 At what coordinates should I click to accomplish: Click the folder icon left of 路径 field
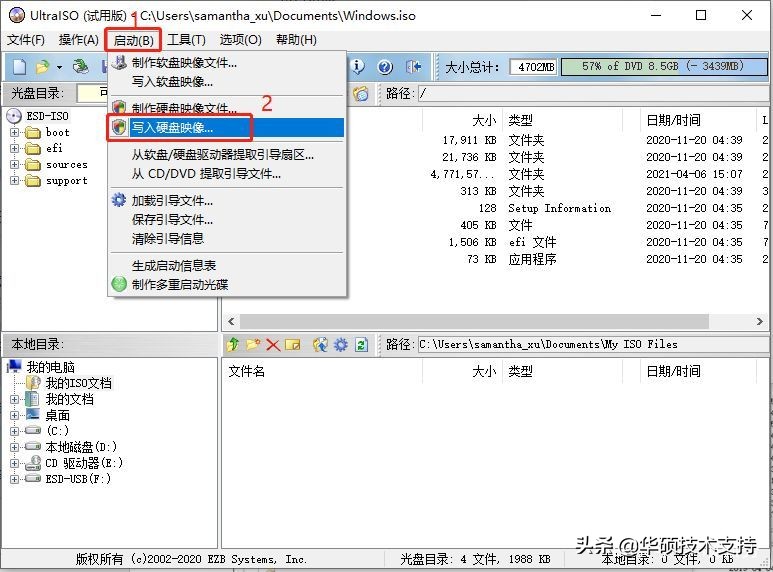pyautogui.click(x=361, y=93)
